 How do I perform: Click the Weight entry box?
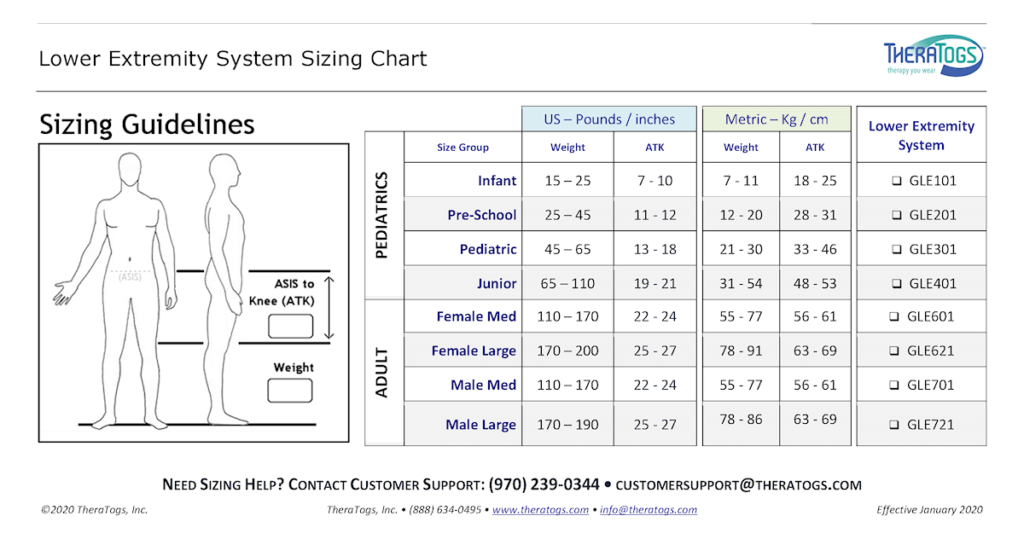tap(292, 390)
